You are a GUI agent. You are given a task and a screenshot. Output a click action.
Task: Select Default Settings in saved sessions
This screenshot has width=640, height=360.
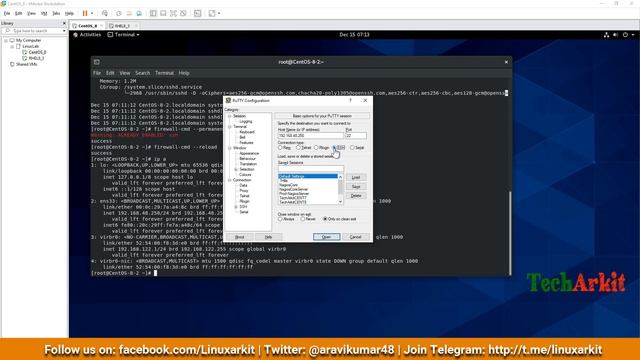[308, 176]
